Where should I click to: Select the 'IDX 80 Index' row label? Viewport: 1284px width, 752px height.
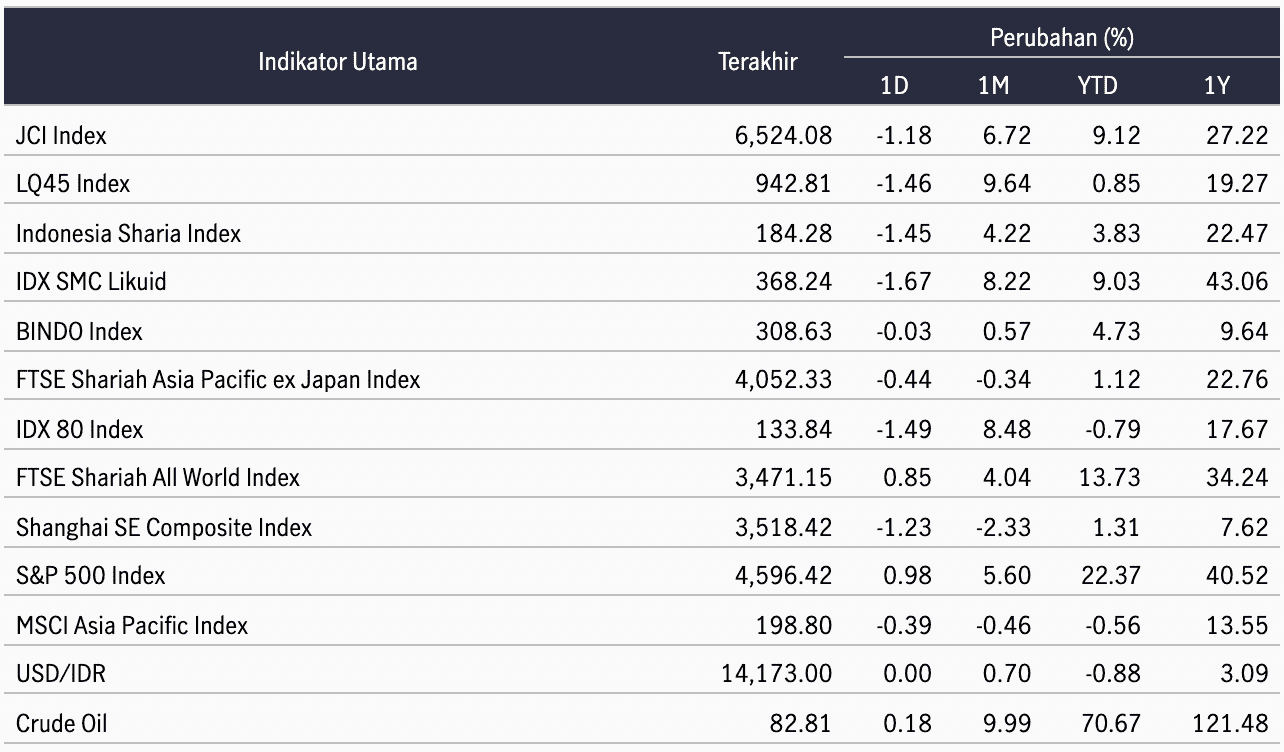click(x=80, y=429)
